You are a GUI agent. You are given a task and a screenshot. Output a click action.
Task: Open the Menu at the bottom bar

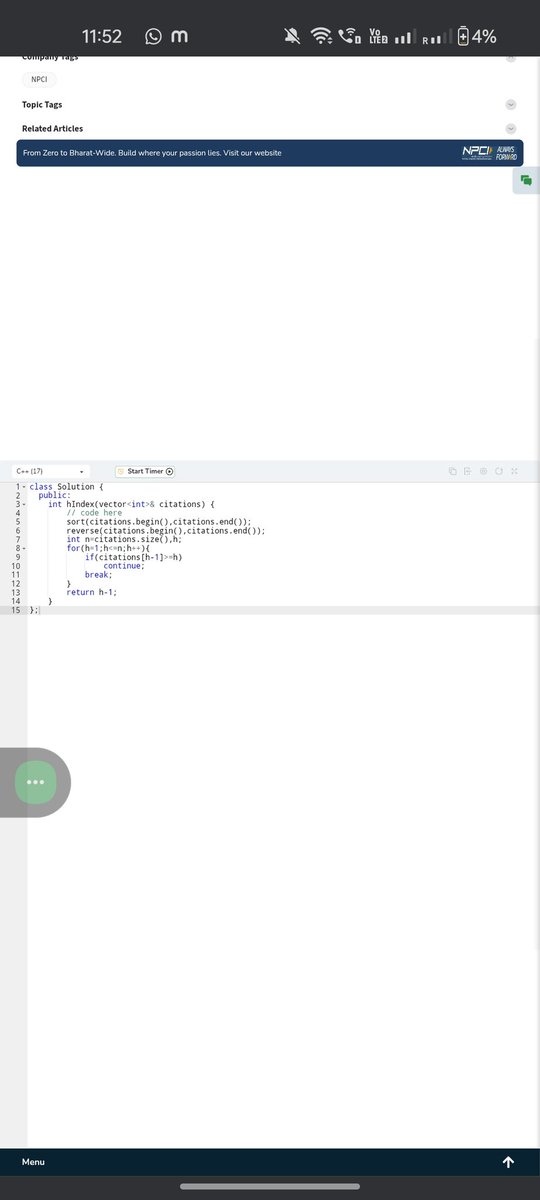pyautogui.click(x=33, y=1162)
